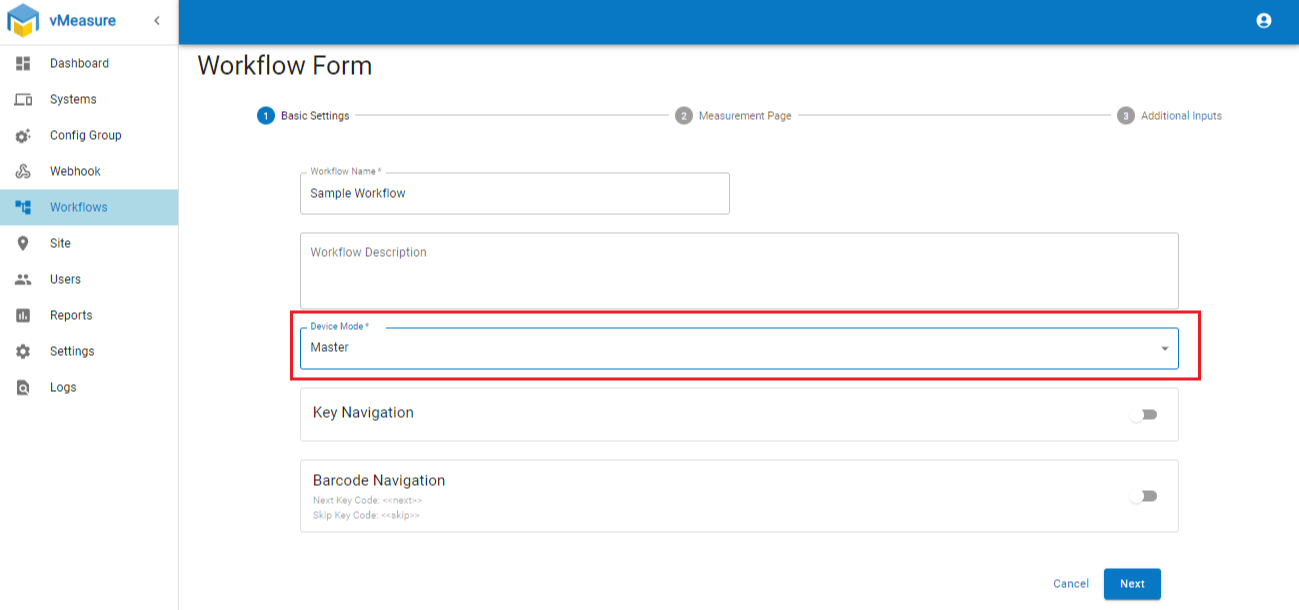Open Config Group page
Screen dimensions: 1299x610
pyautogui.click(x=89, y=135)
